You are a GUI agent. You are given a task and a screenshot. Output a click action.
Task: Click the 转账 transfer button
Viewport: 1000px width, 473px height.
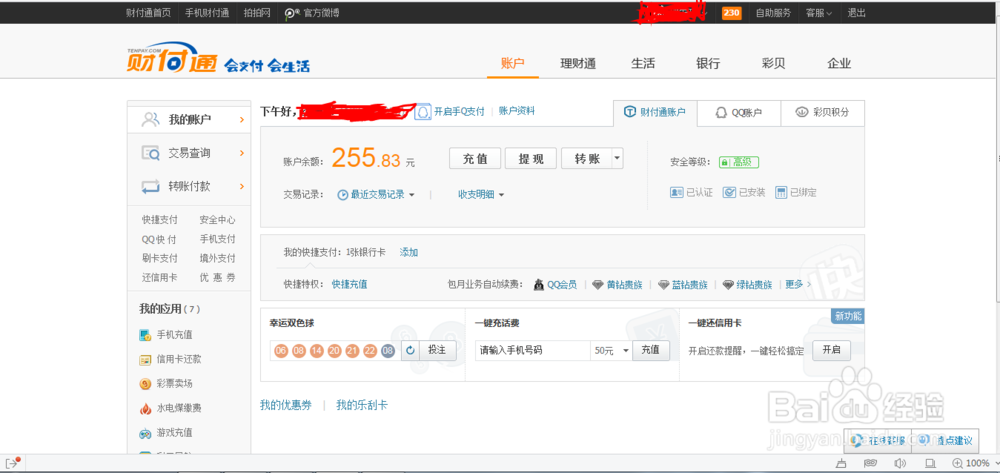(587, 158)
